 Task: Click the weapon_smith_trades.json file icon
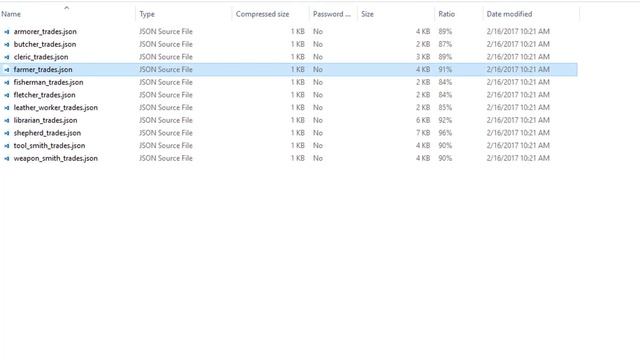pos(7,158)
